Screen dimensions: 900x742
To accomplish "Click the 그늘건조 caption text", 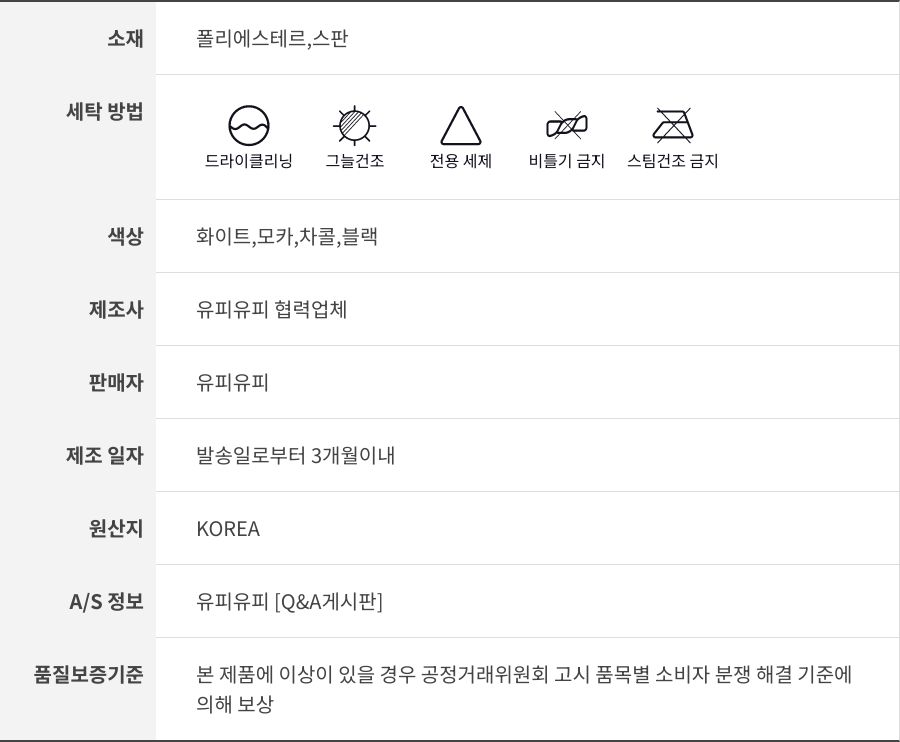I will [354, 161].
